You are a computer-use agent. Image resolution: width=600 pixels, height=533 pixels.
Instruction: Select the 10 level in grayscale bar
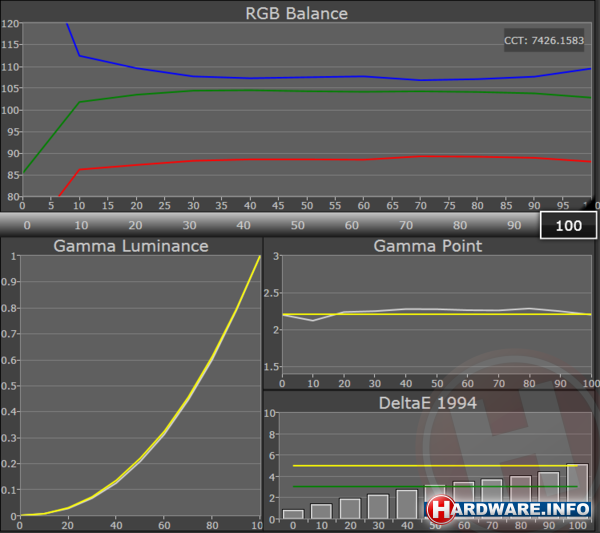[81, 225]
